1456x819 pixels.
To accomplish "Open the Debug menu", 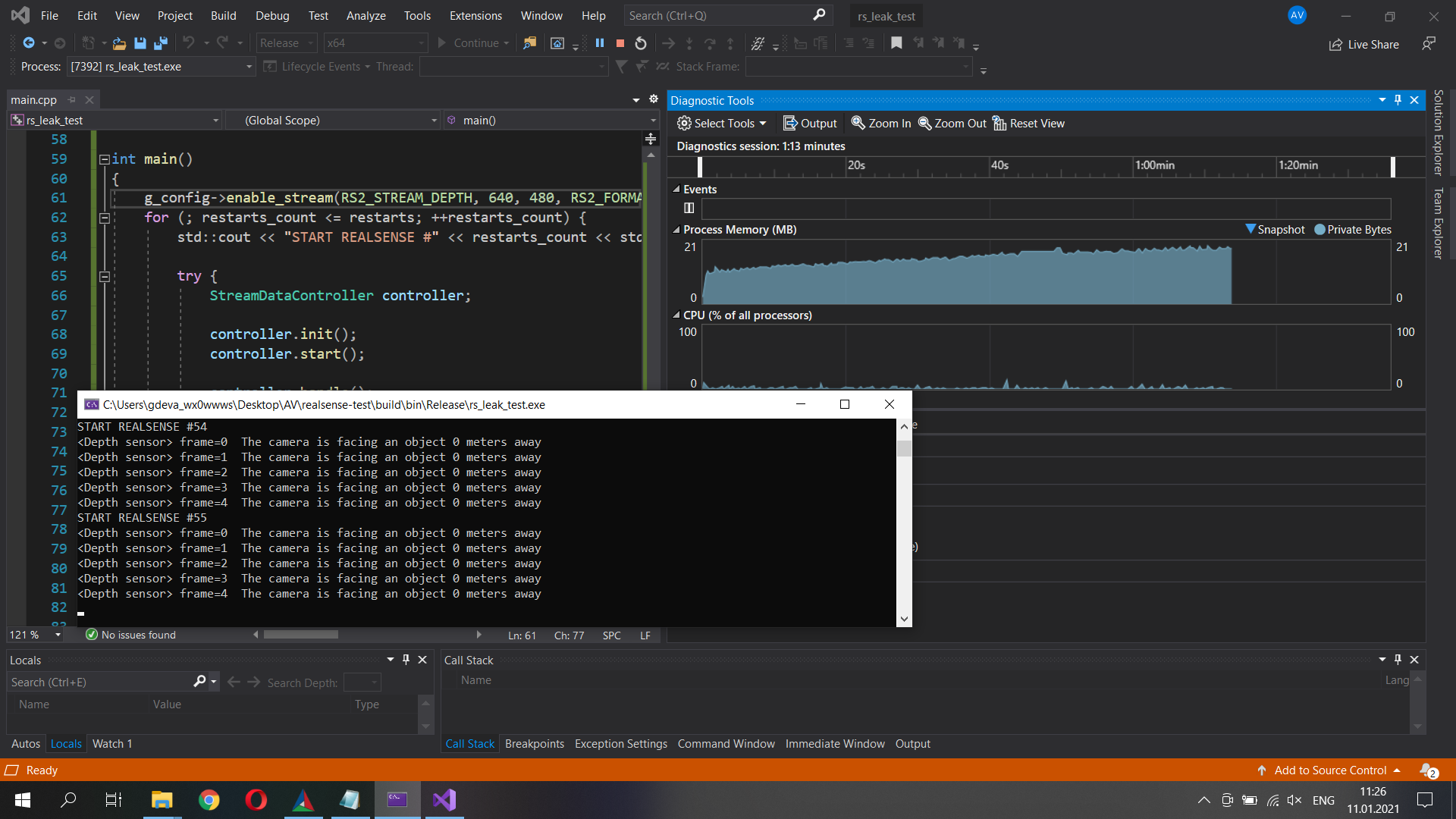I will pos(271,15).
